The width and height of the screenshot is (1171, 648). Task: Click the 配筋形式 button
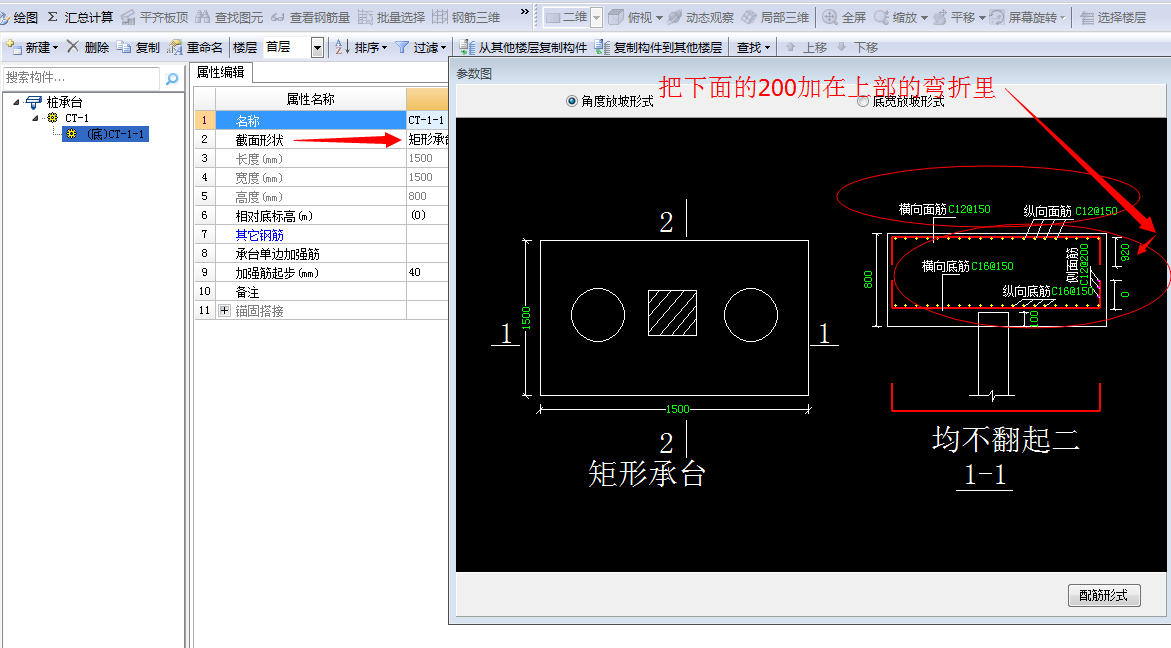1104,595
